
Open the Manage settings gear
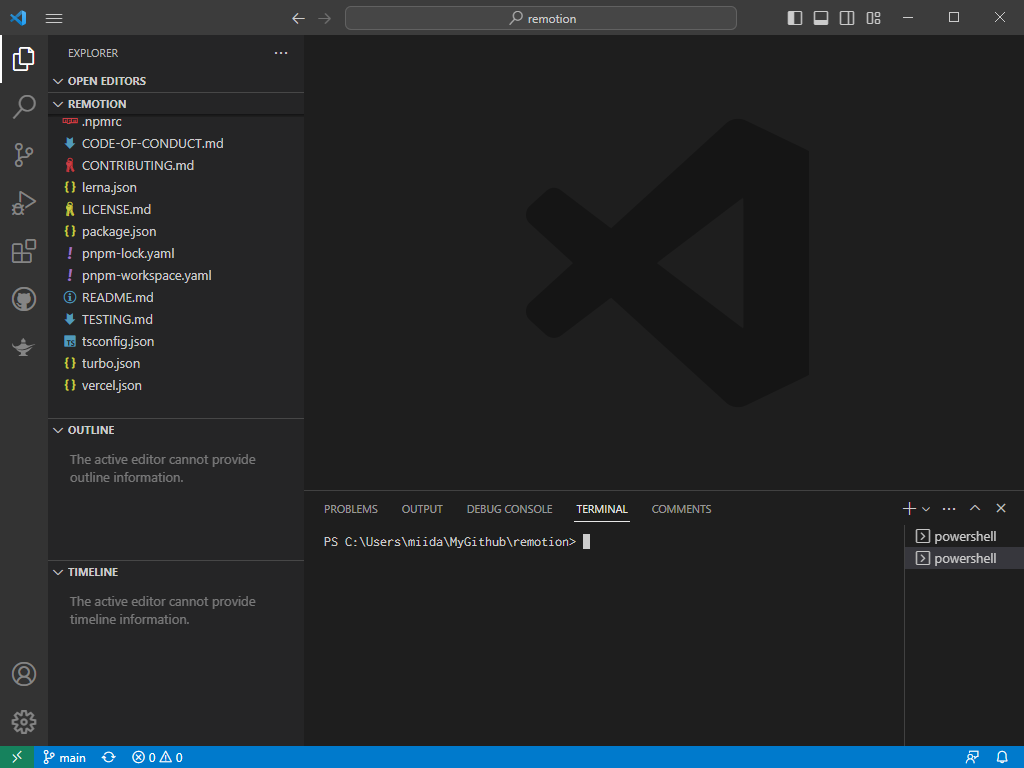[x=24, y=722]
